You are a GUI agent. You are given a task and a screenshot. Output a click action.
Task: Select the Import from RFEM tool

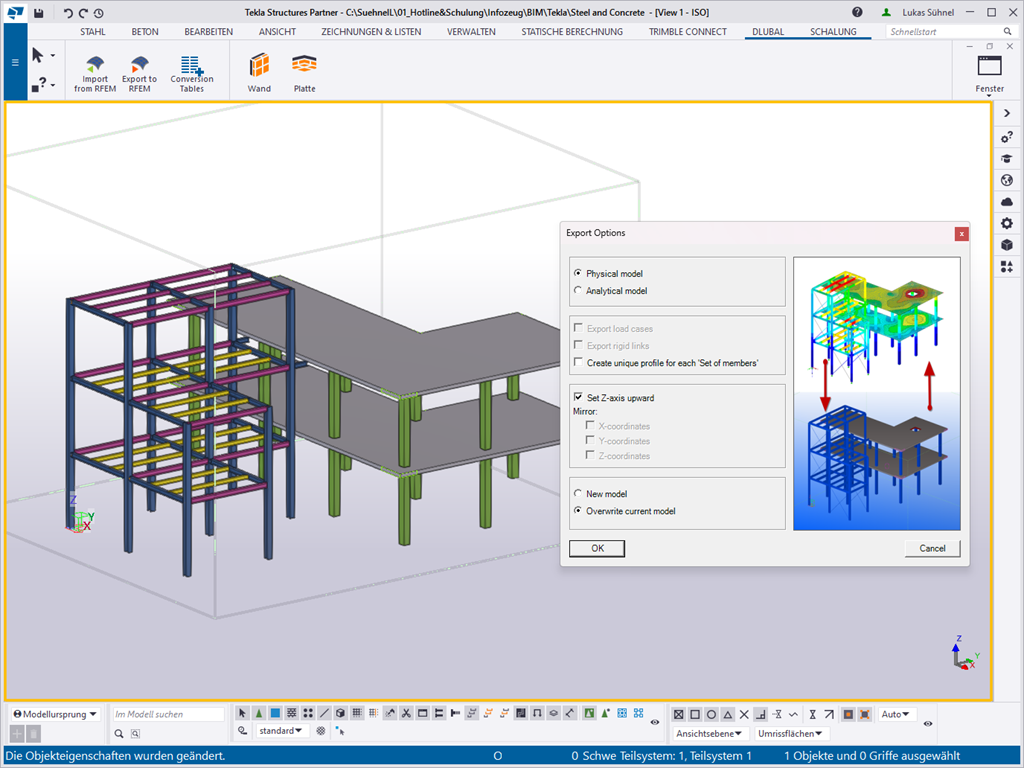tap(94, 70)
